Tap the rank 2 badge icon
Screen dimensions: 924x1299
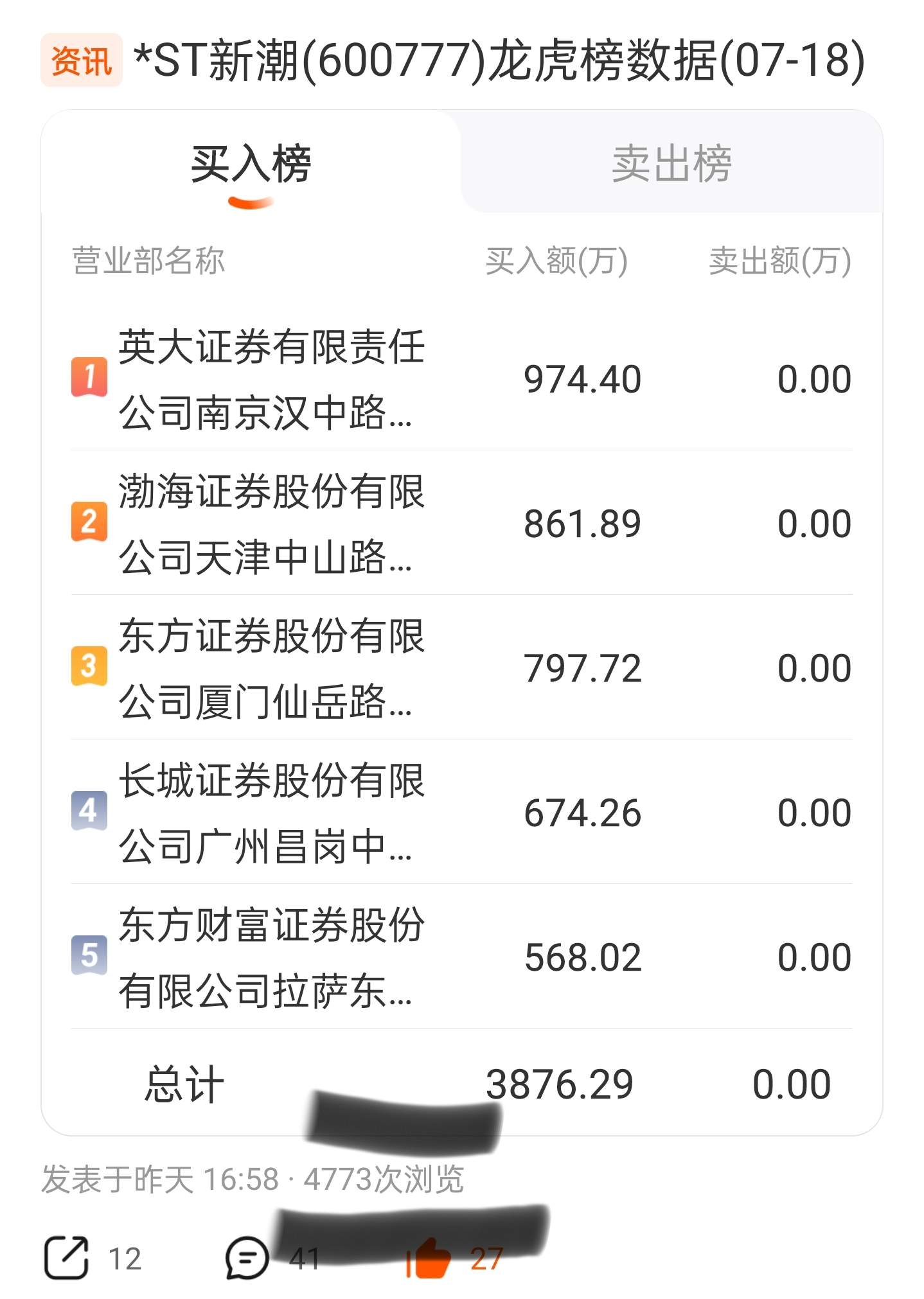pyautogui.click(x=89, y=522)
